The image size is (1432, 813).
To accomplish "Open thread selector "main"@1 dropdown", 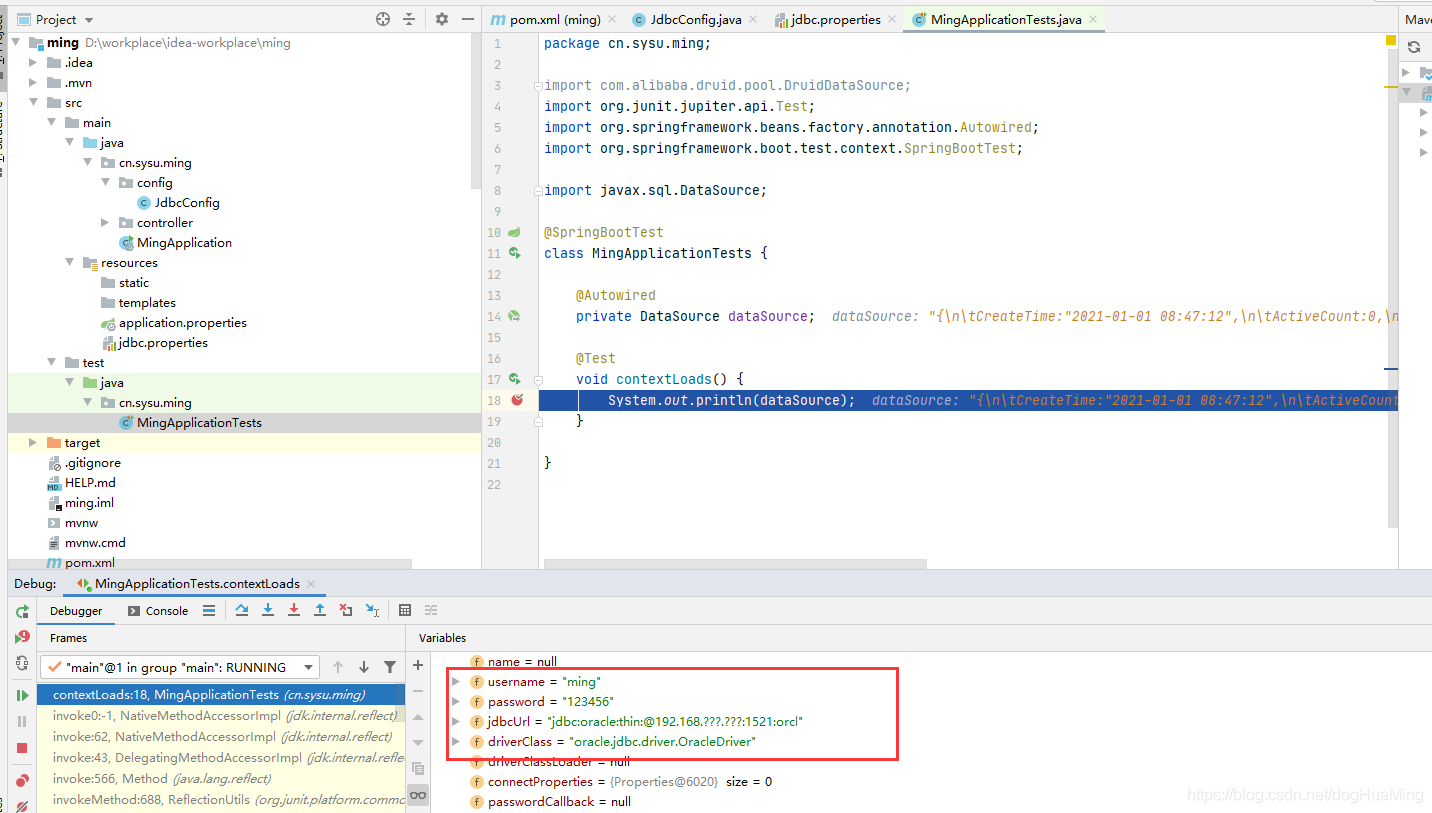I will click(180, 667).
